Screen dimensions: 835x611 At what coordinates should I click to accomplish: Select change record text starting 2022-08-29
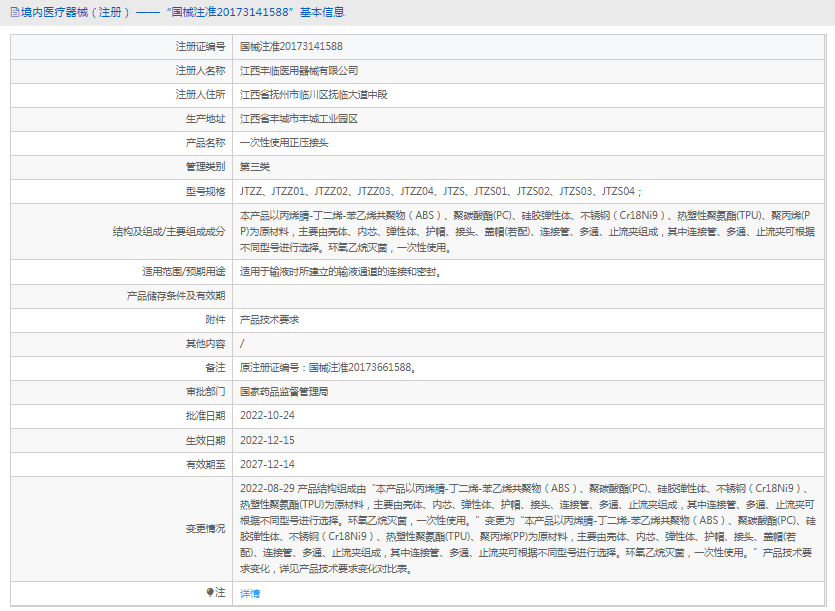tap(527, 528)
